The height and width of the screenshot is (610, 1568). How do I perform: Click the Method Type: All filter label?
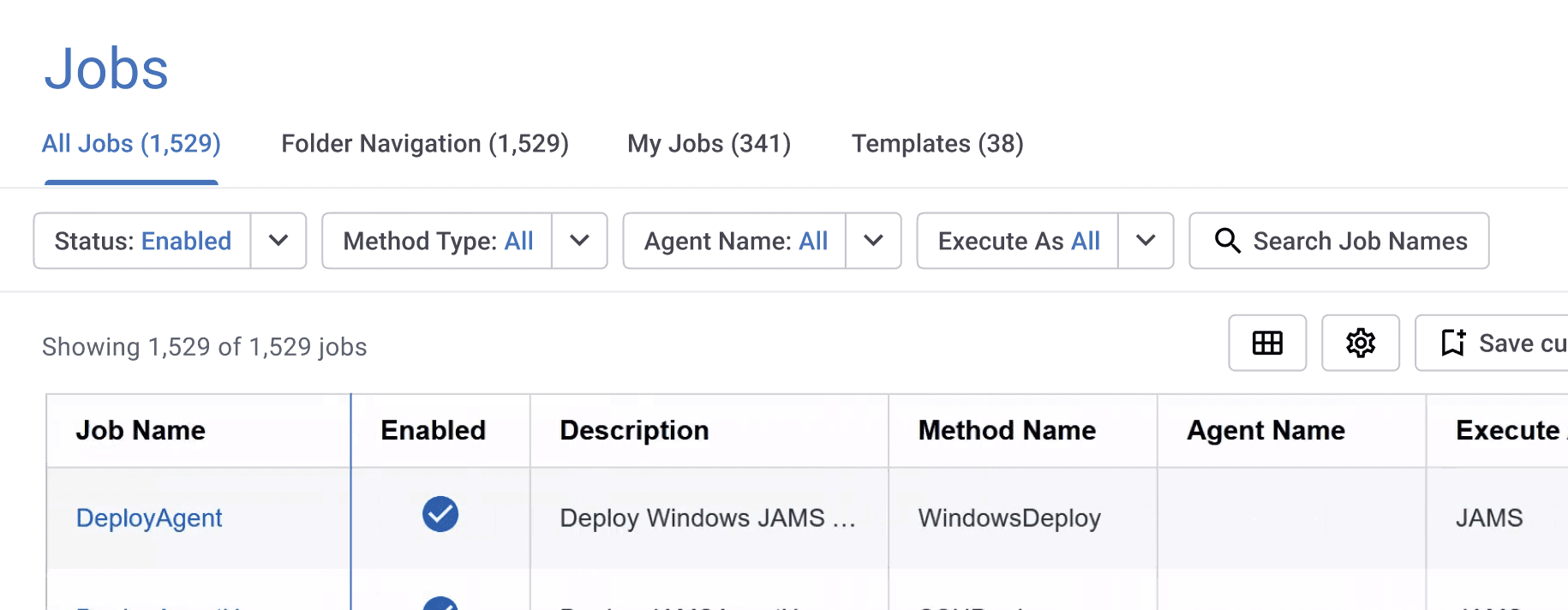coord(438,241)
